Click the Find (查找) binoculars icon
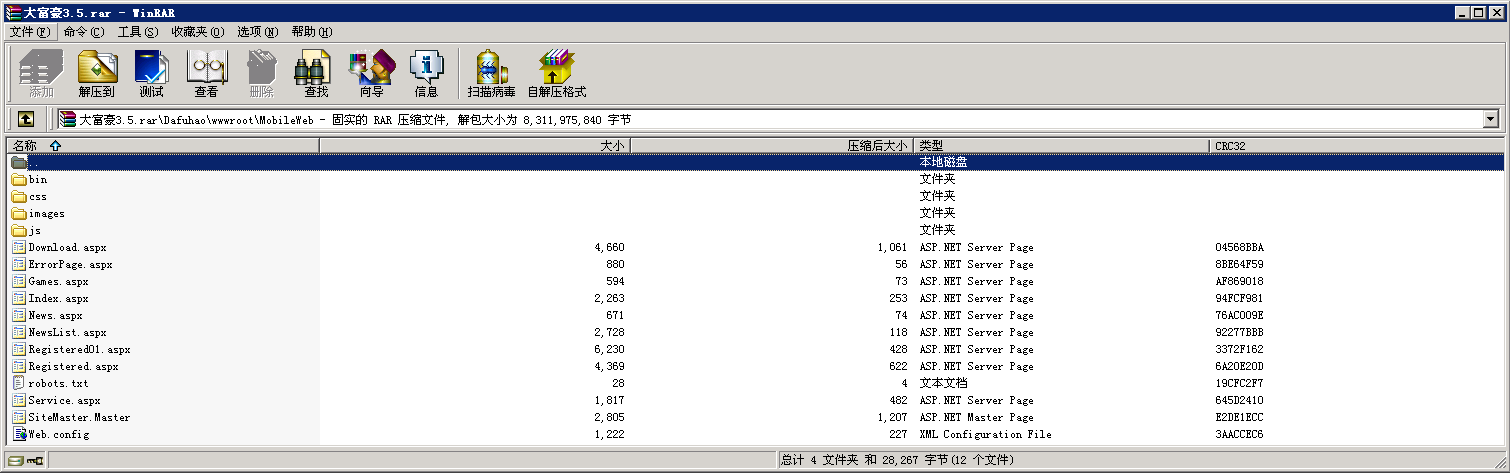1510x473 pixels. [x=315, y=74]
